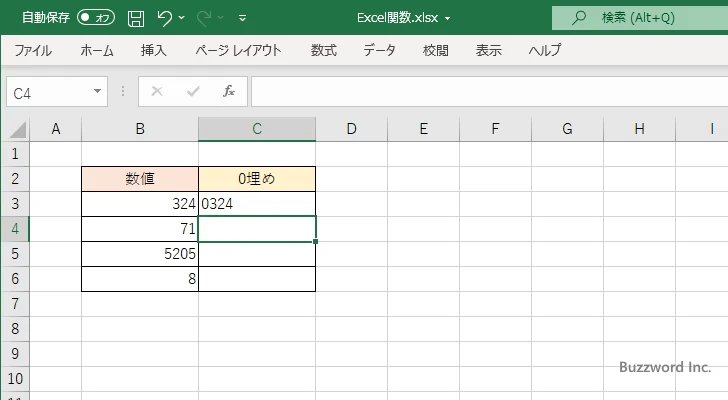Select row 4 header

click(x=15, y=229)
